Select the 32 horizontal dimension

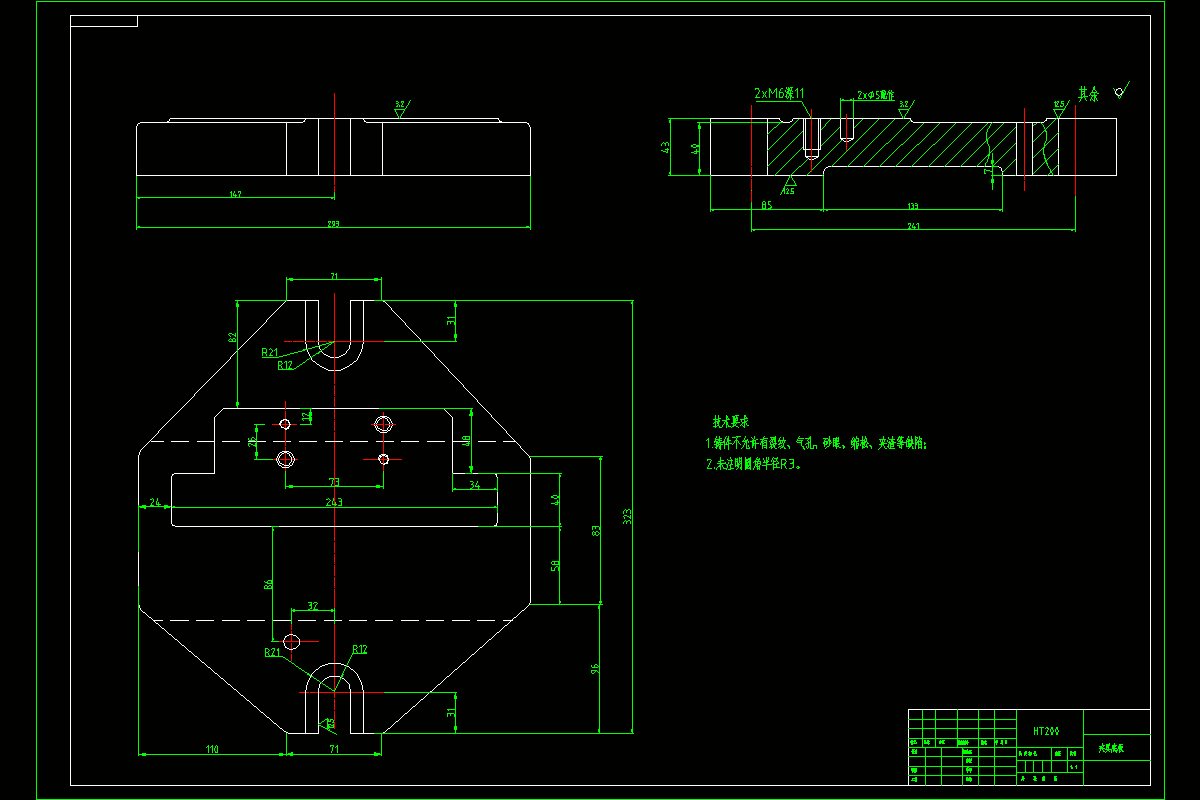tap(312, 606)
